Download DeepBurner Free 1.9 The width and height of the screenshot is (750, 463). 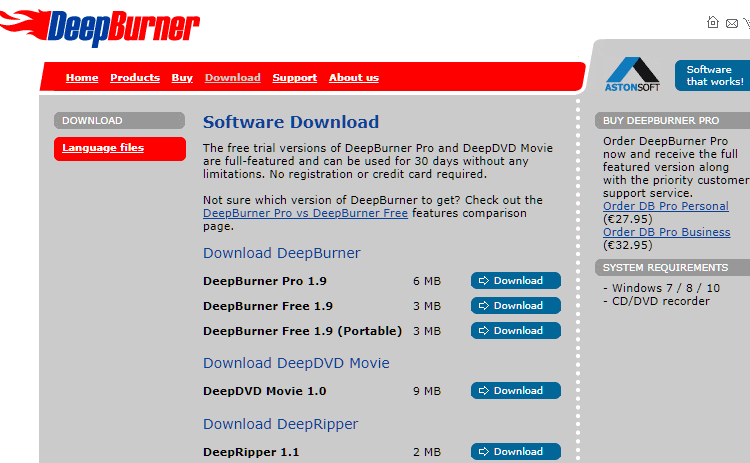coord(515,306)
